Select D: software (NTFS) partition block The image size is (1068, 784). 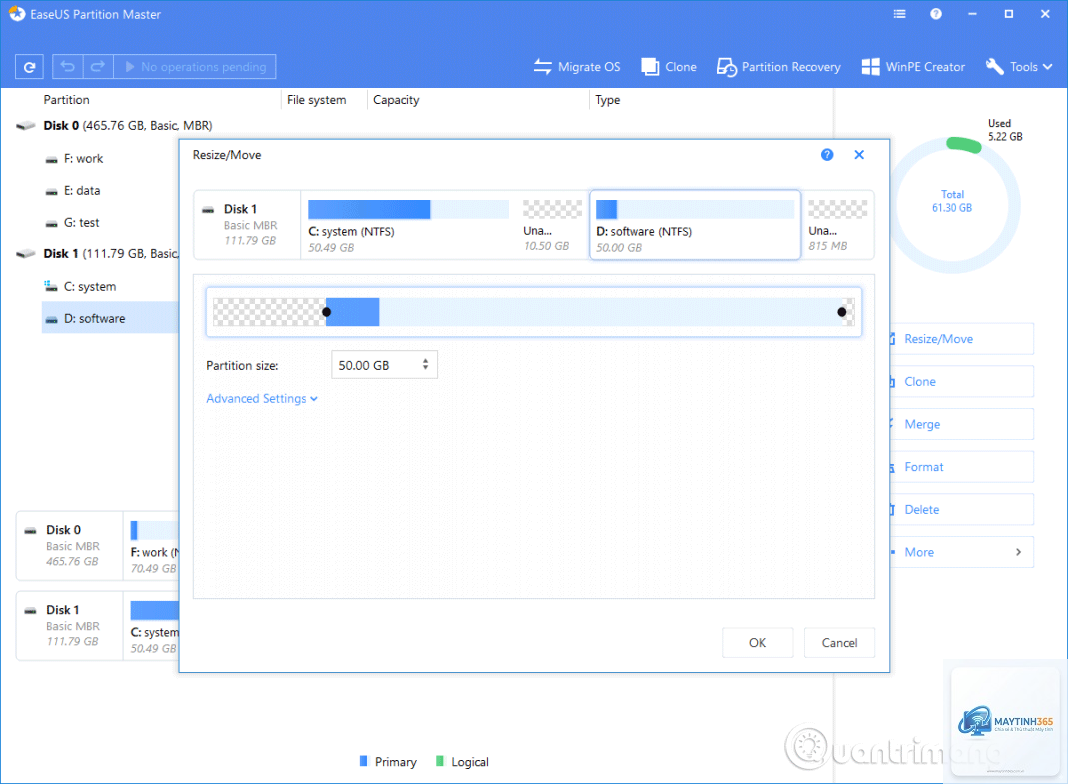(695, 225)
